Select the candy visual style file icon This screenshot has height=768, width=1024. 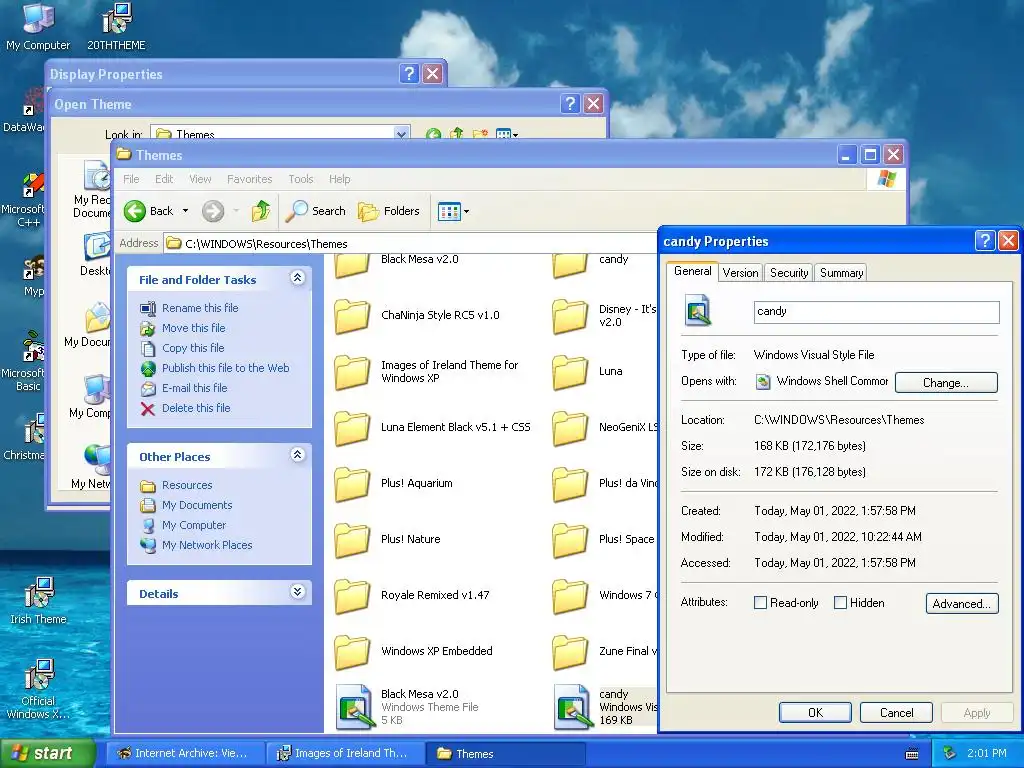pyautogui.click(x=573, y=707)
